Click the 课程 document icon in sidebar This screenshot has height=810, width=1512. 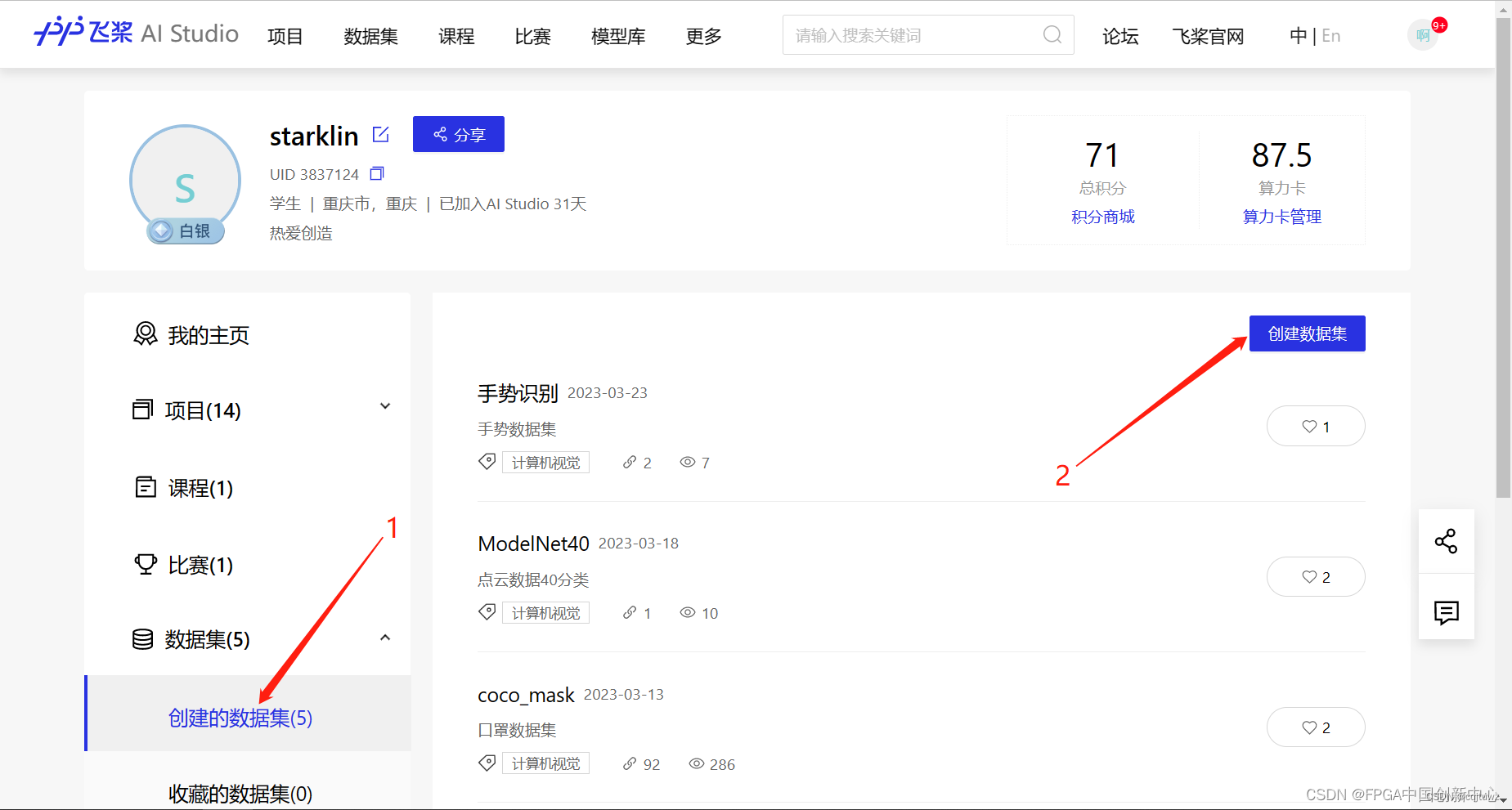[146, 487]
